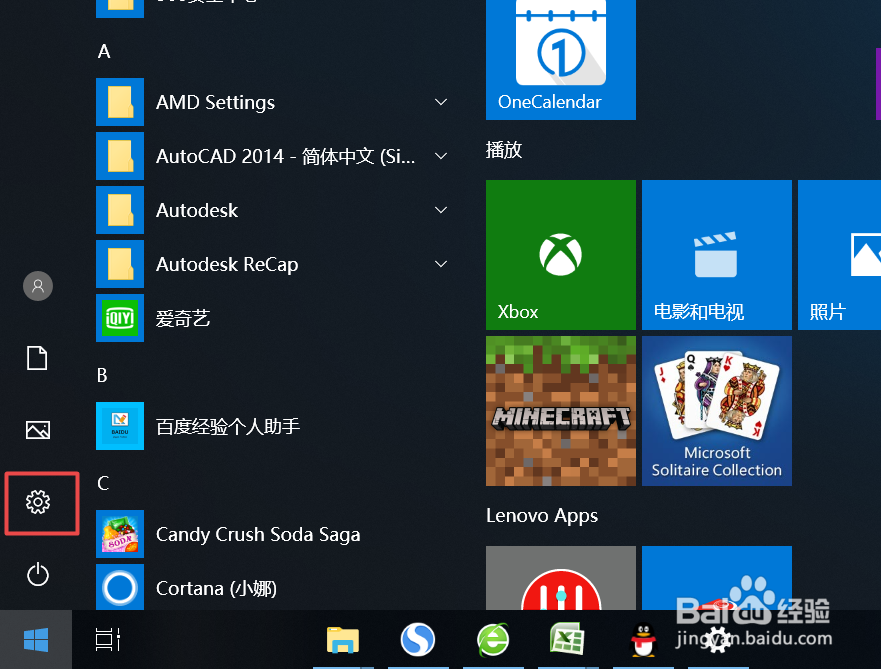Image resolution: width=881 pixels, height=669 pixels.
Task: Open QQ penguin icon on taskbar
Action: click(643, 640)
